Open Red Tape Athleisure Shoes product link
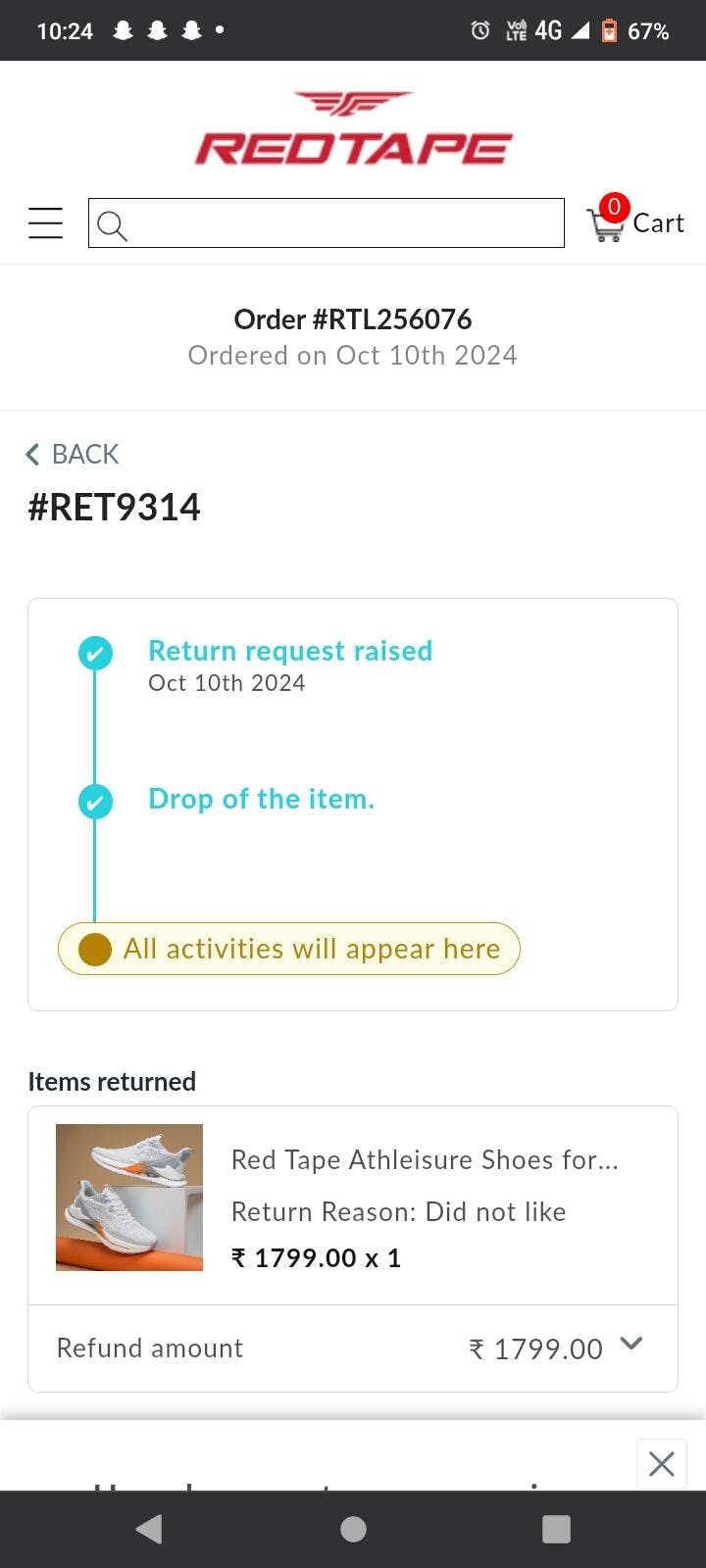Image resolution: width=706 pixels, height=1568 pixels. click(x=425, y=1160)
